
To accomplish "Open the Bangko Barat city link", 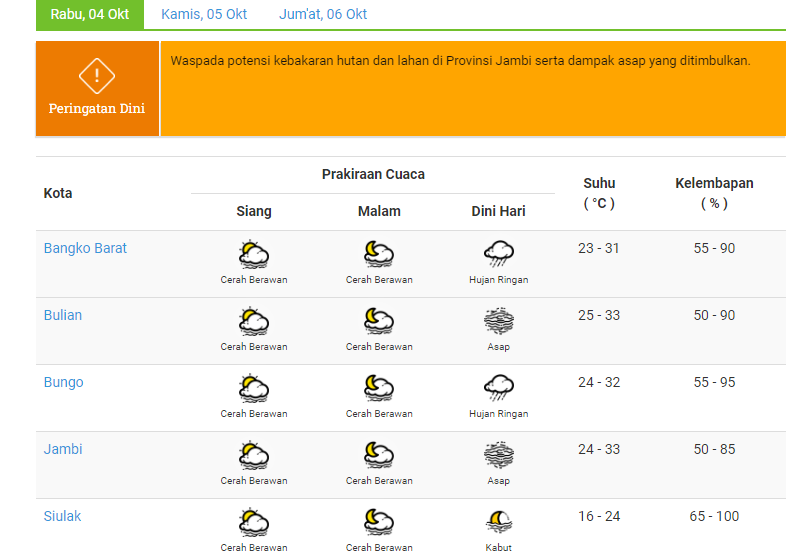I will point(85,248).
